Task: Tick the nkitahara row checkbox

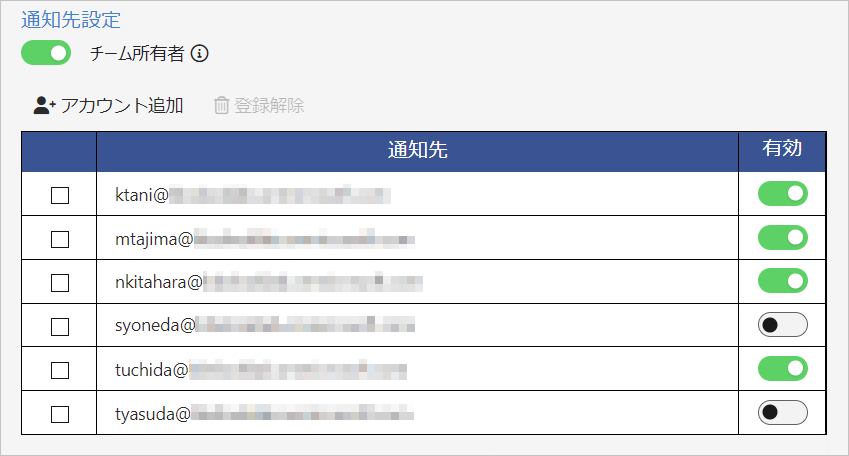Action: [x=60, y=283]
